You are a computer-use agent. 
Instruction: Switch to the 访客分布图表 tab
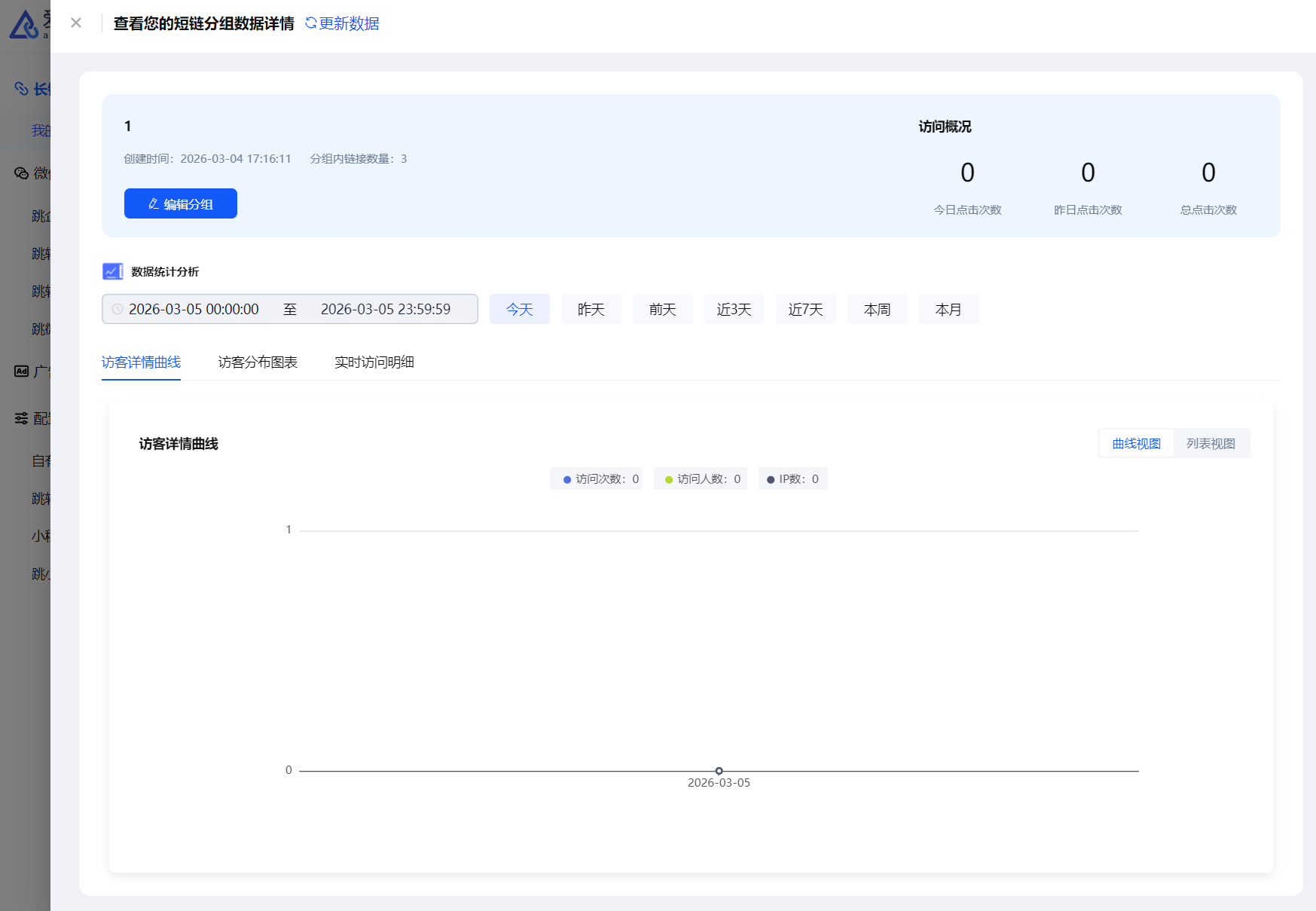pyautogui.click(x=258, y=362)
